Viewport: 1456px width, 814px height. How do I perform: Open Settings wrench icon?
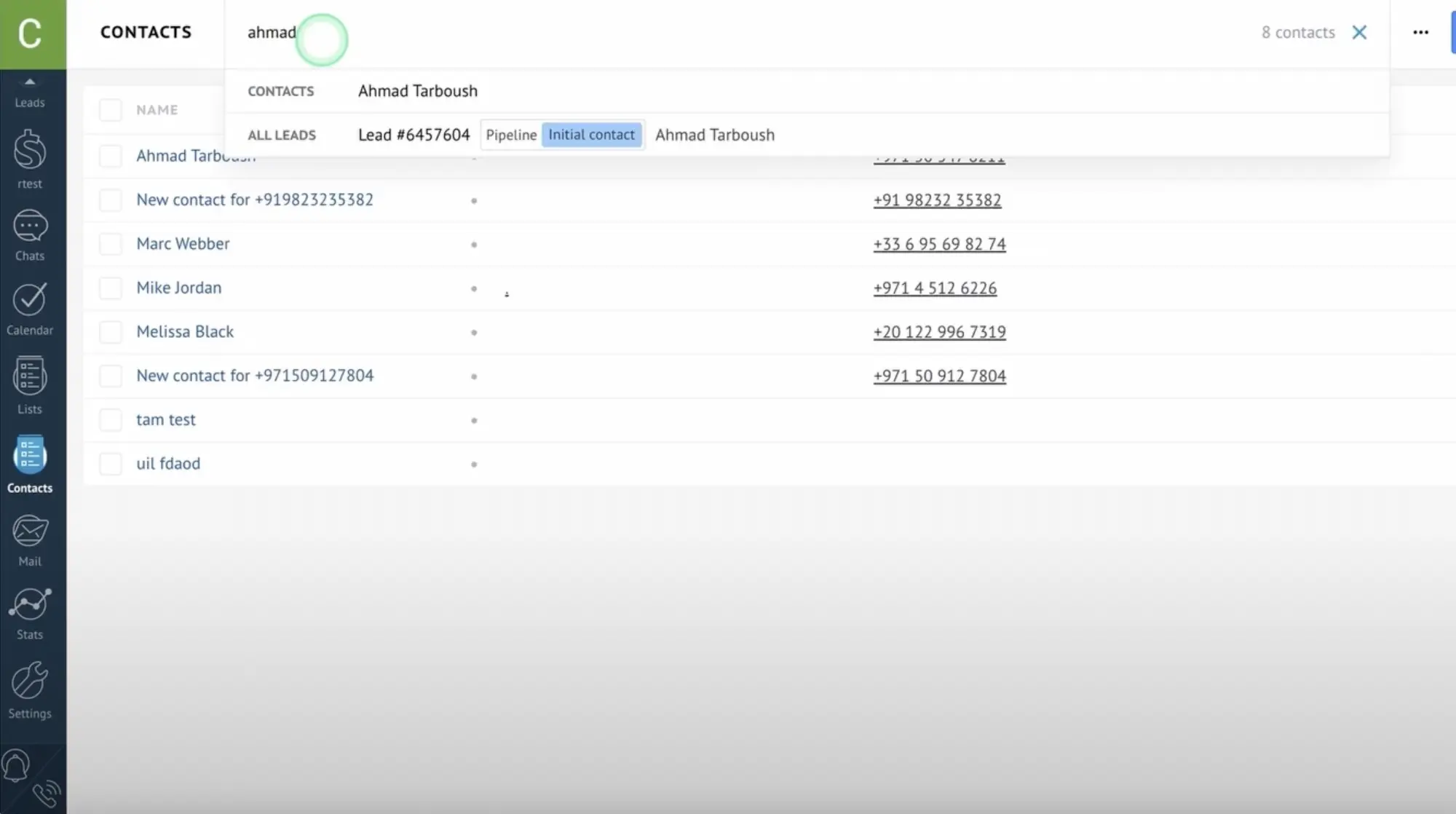click(30, 690)
